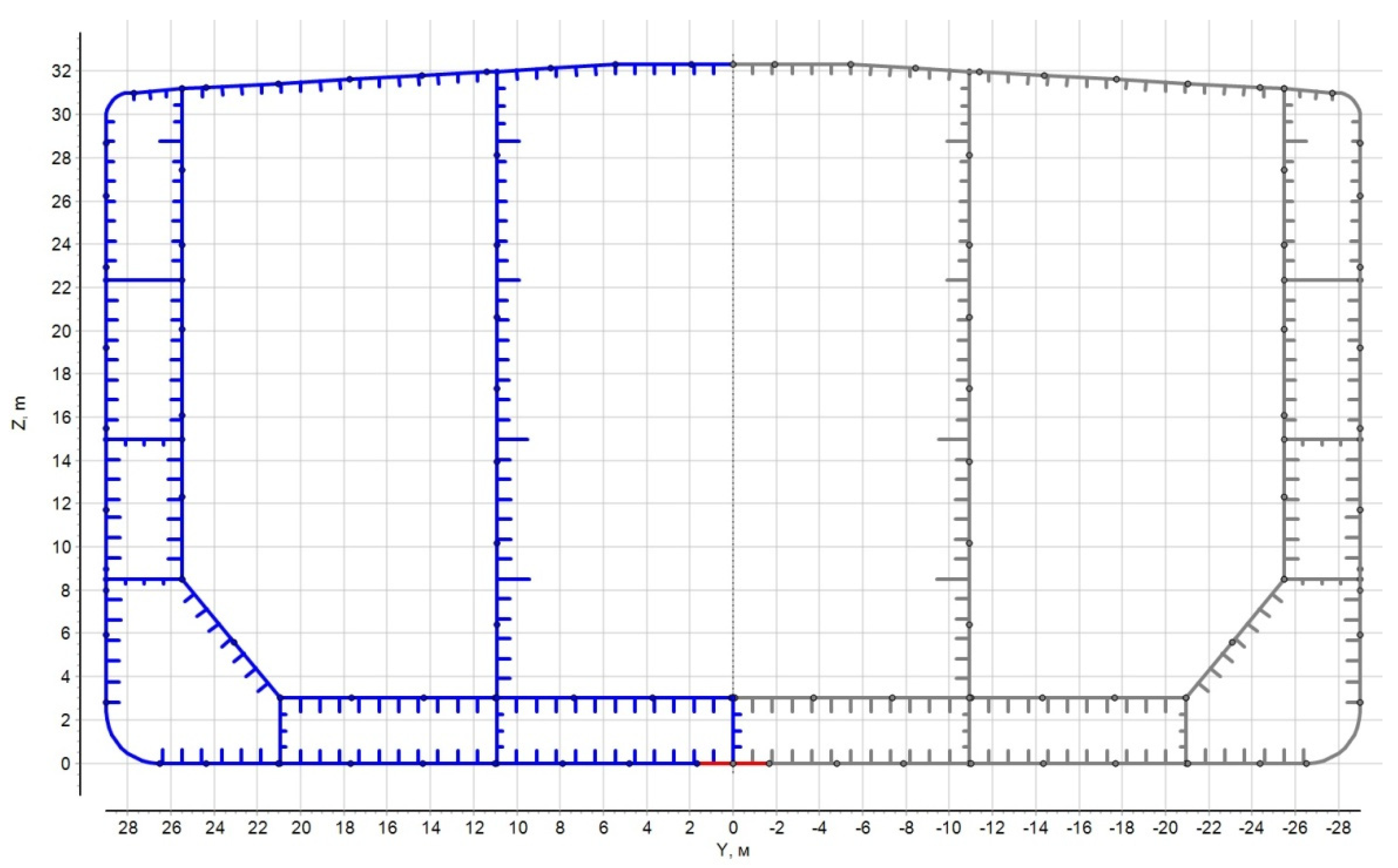Select the node at deck centerline top
This screenshot has height=868, width=1398.
[x=733, y=64]
